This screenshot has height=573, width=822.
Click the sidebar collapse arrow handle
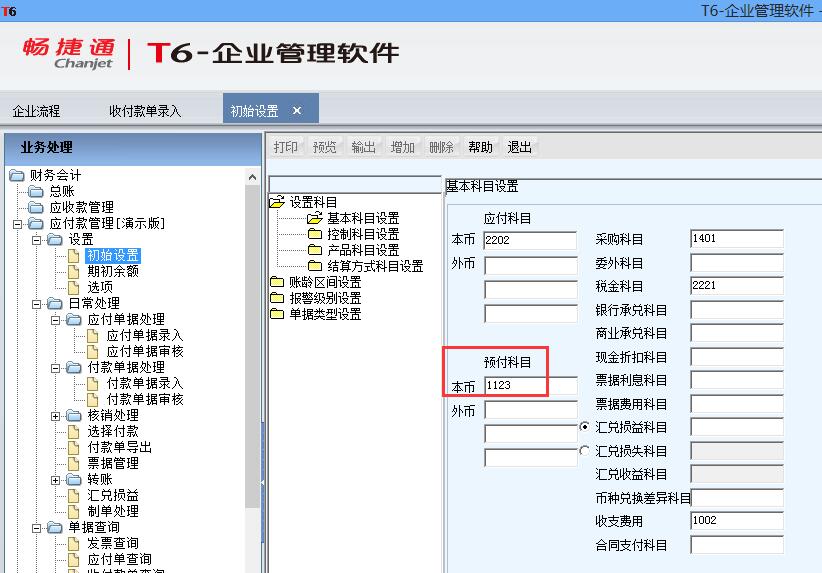click(x=262, y=482)
